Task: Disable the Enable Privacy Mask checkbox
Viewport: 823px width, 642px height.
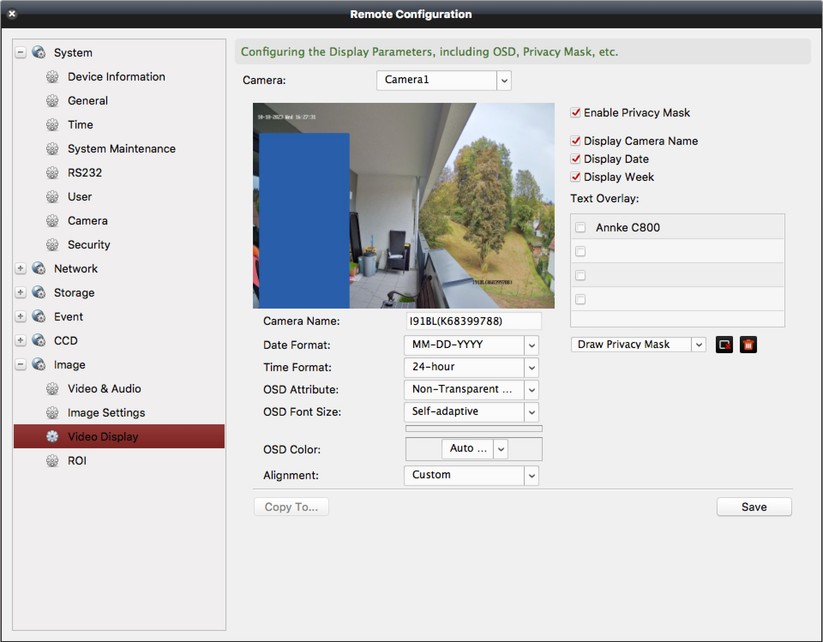Action: (576, 113)
